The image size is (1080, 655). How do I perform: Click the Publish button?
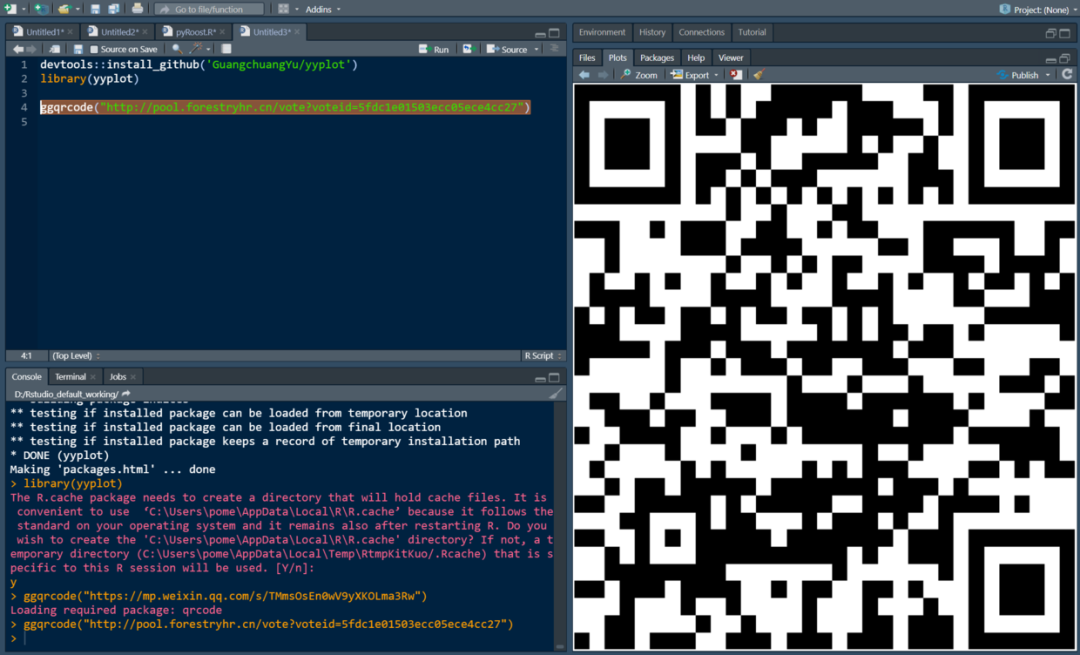click(x=1018, y=74)
